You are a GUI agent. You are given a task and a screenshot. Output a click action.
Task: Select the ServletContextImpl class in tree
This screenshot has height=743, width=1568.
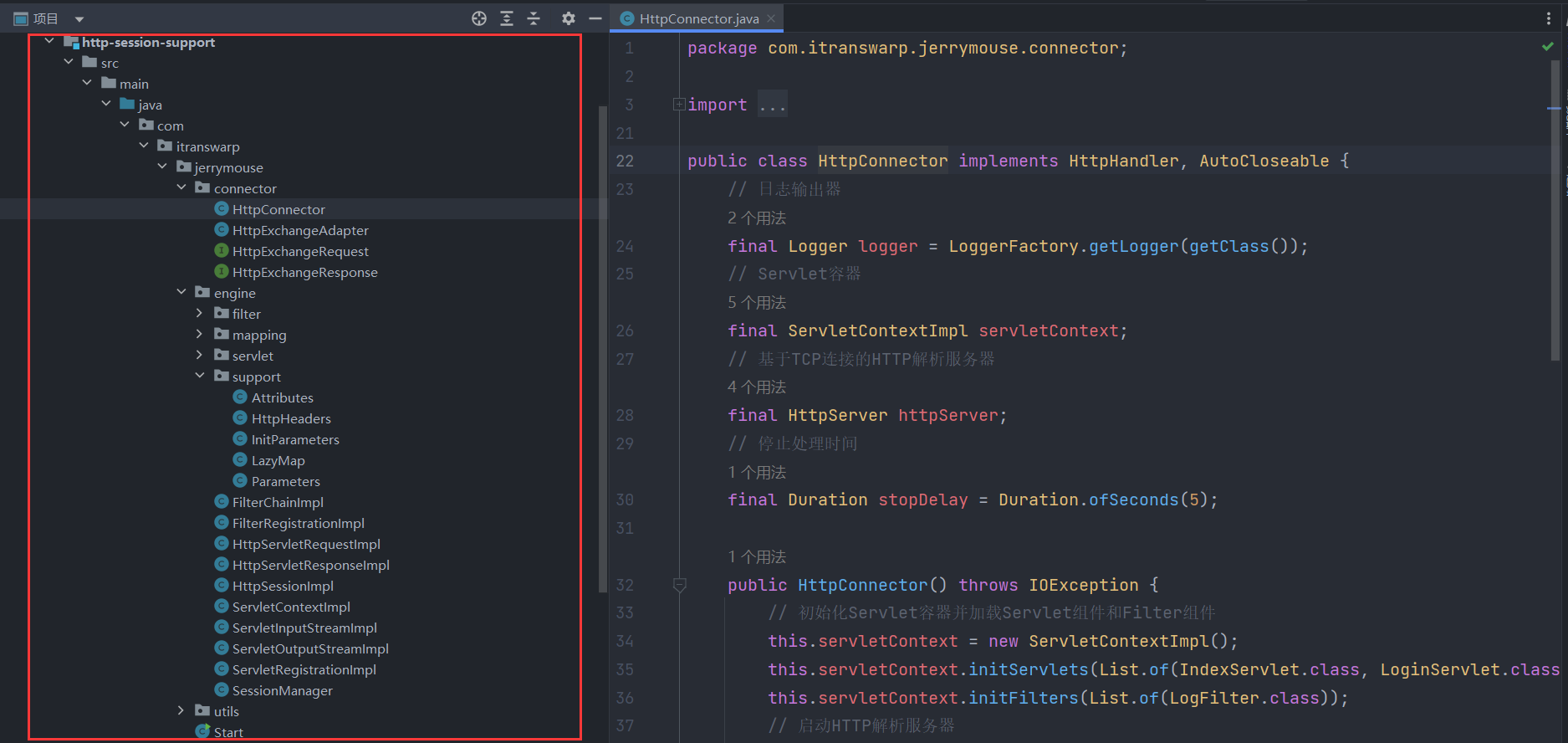click(291, 607)
